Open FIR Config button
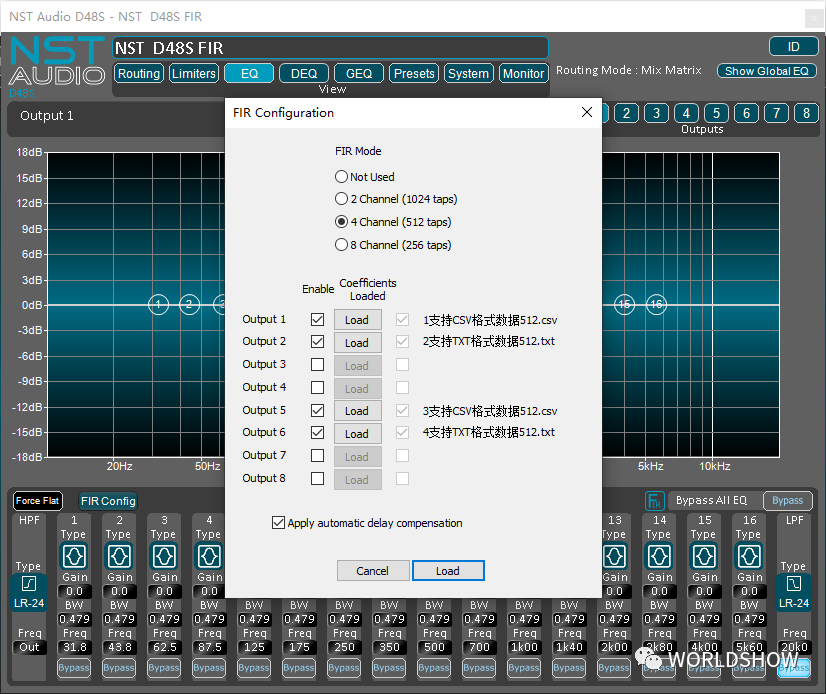The width and height of the screenshot is (826, 694). click(108, 501)
